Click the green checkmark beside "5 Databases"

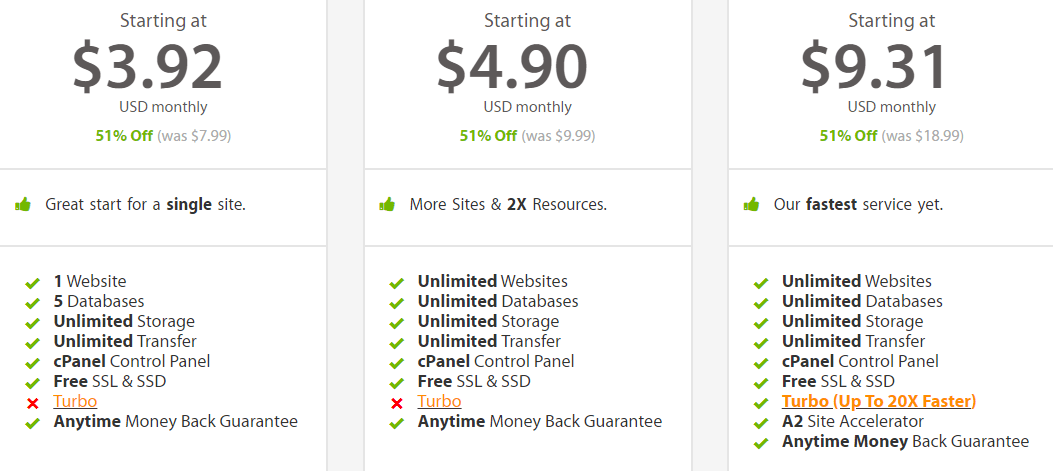(33, 303)
